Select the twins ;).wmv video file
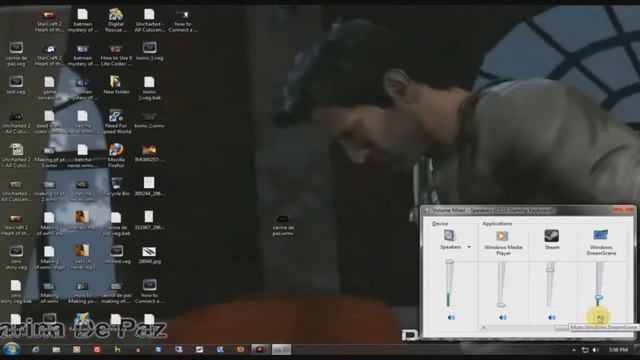The height and width of the screenshot is (360, 640). [x=149, y=121]
